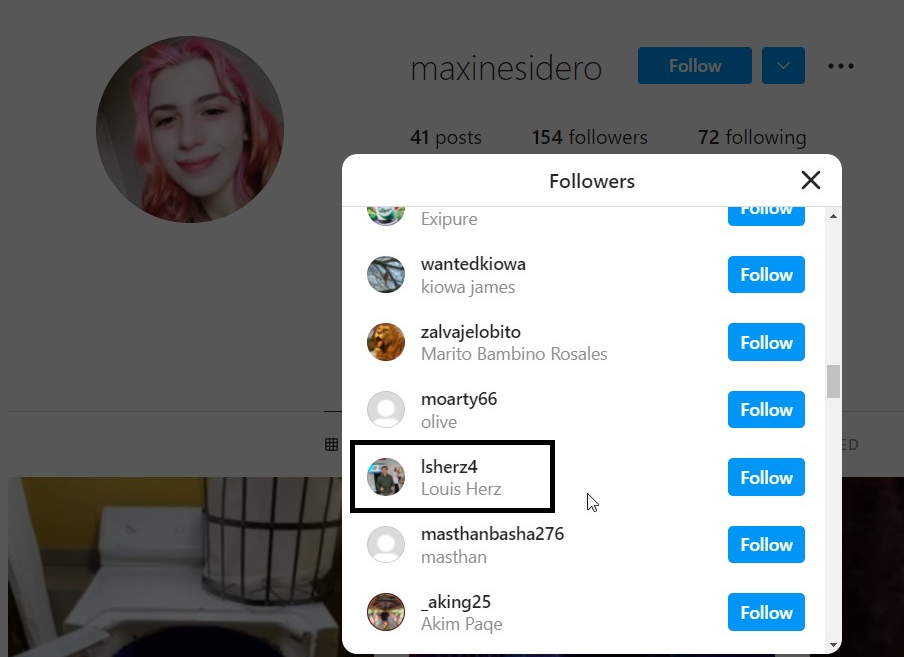
Task: Follow maxinesidero from the profile header
Action: pyautogui.click(x=695, y=66)
